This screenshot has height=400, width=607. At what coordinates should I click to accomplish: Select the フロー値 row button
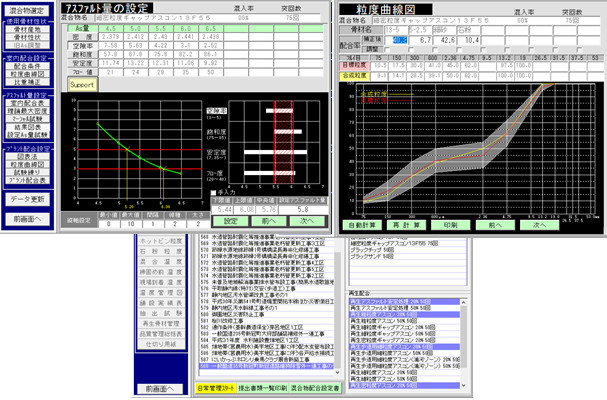82,72
